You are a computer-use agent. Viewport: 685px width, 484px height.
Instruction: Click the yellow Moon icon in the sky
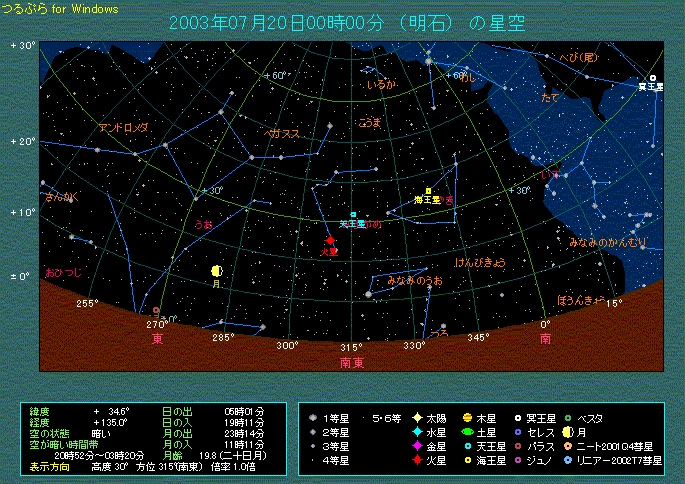click(x=215, y=271)
